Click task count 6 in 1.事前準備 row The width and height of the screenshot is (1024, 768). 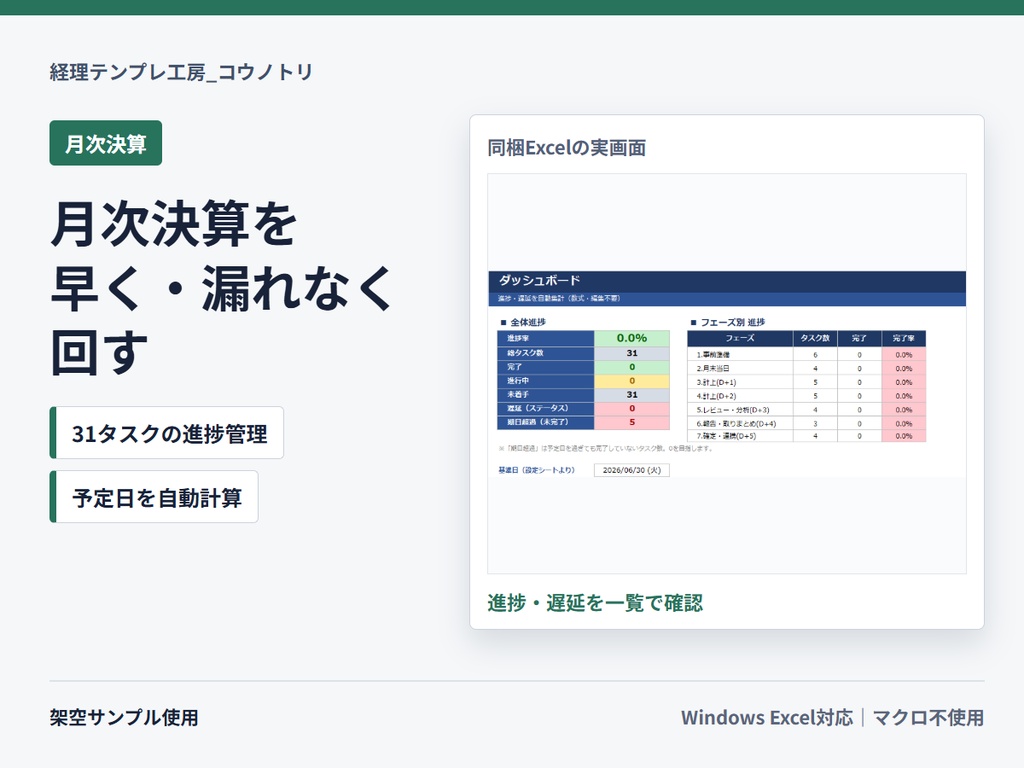(815, 355)
